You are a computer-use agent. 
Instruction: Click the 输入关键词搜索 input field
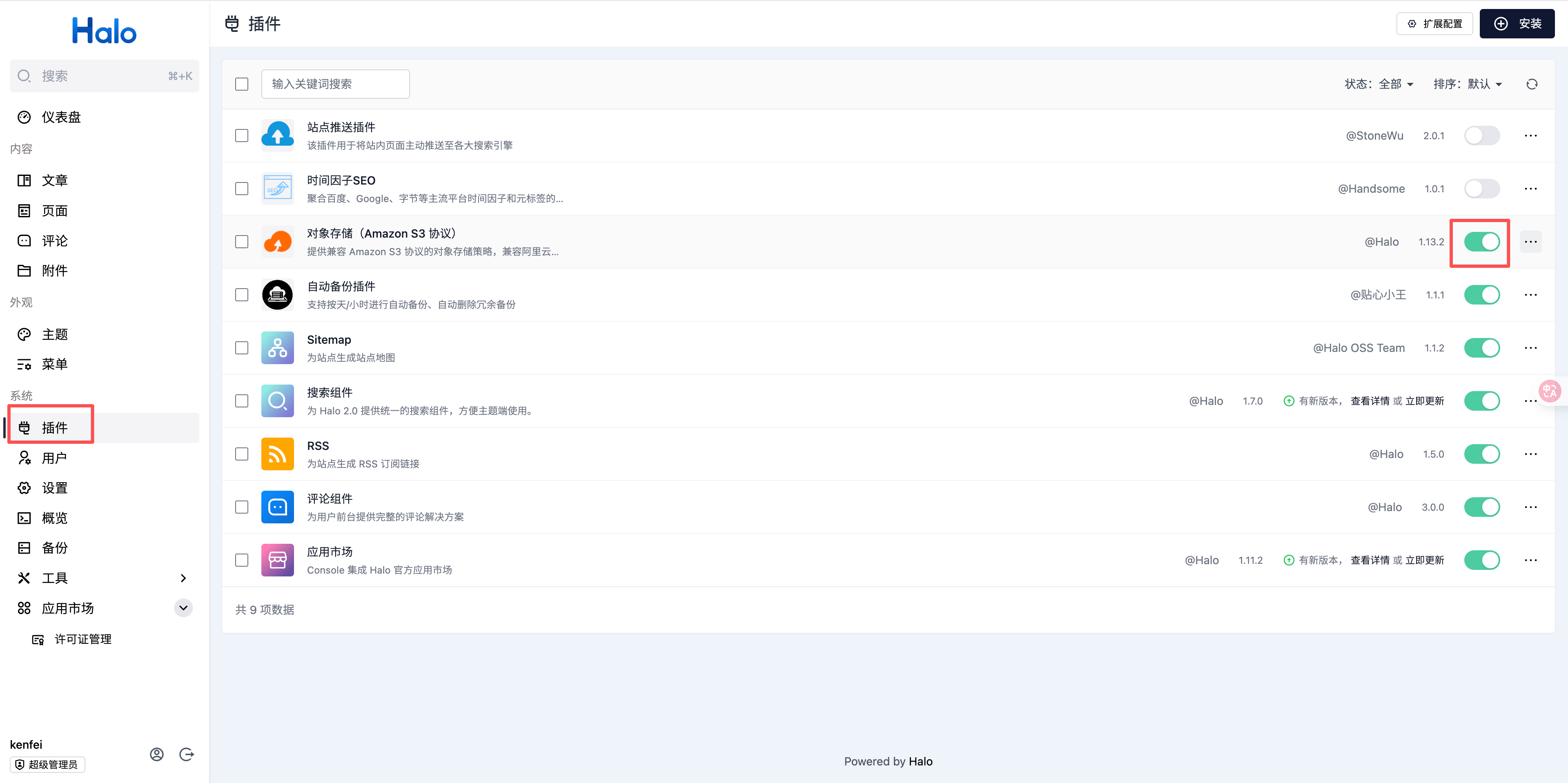click(x=335, y=84)
